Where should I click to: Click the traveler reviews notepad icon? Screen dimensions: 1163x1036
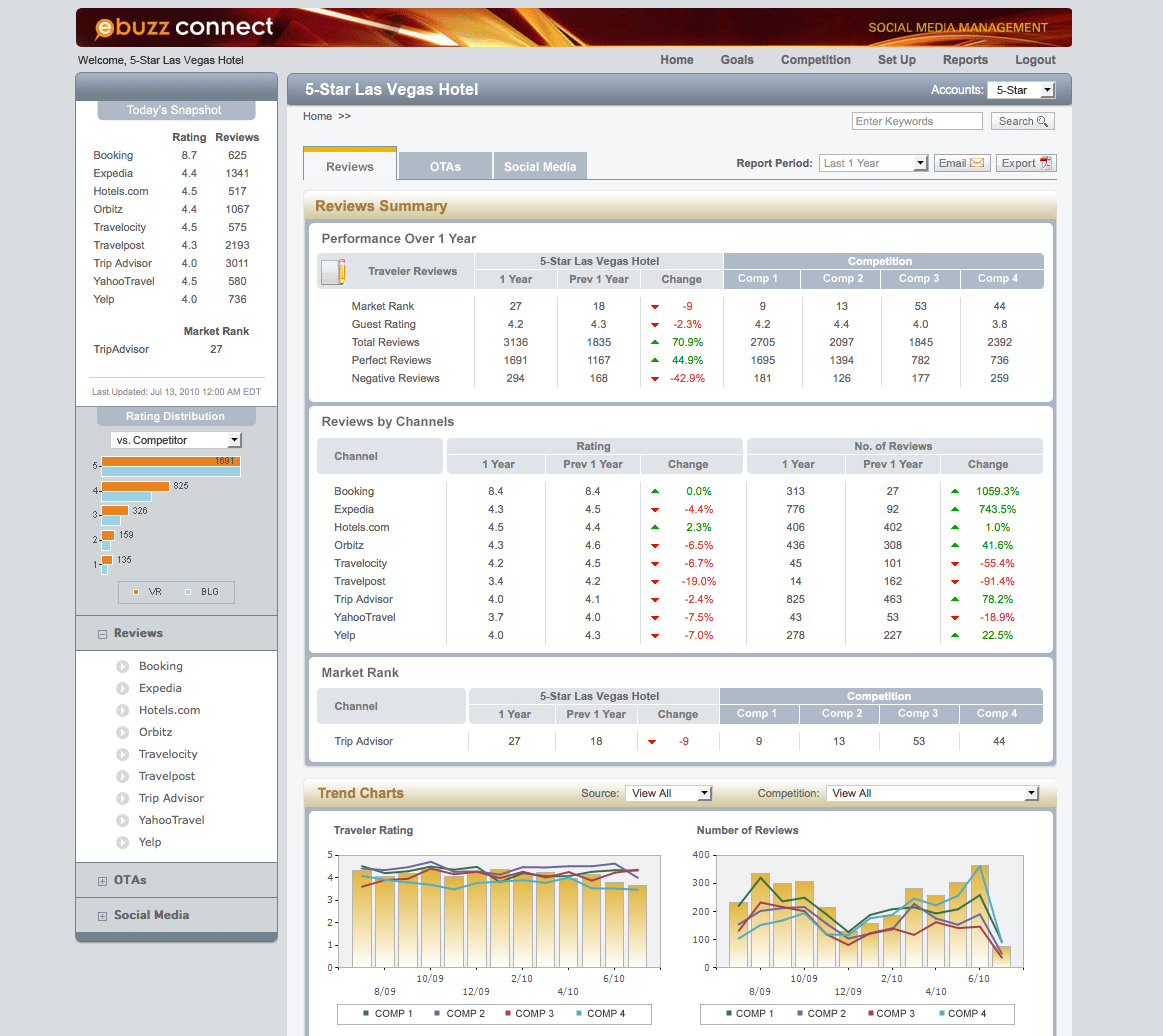coord(333,271)
